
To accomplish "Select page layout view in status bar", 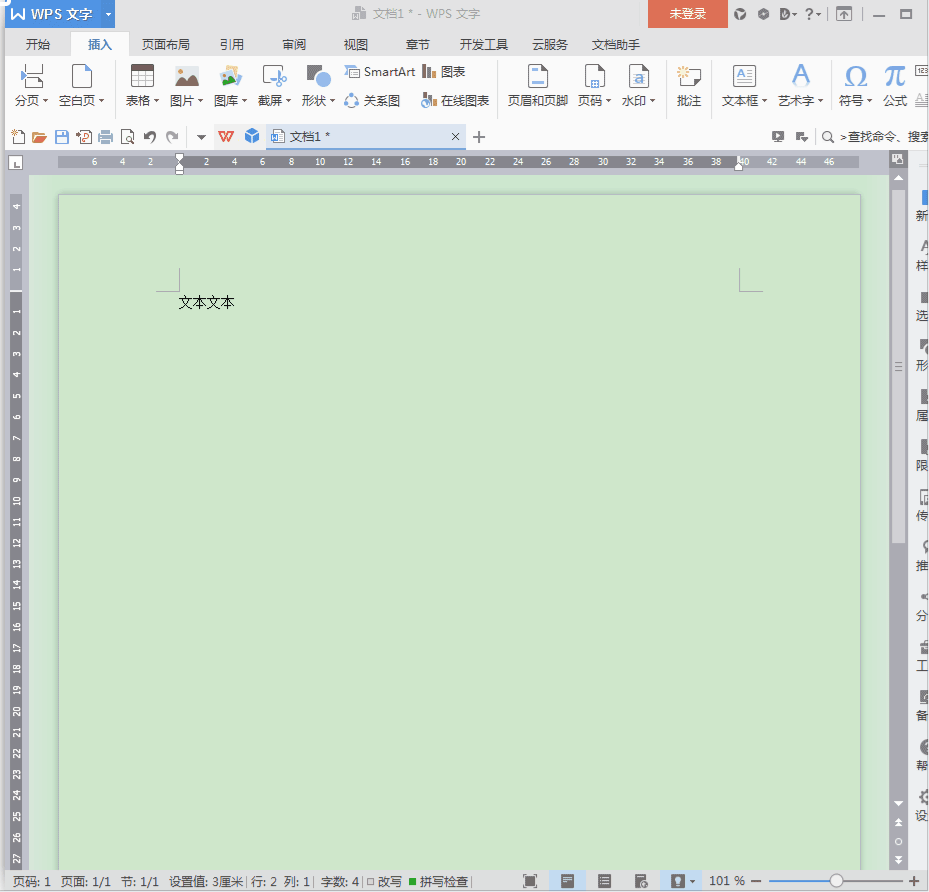I will click(568, 881).
